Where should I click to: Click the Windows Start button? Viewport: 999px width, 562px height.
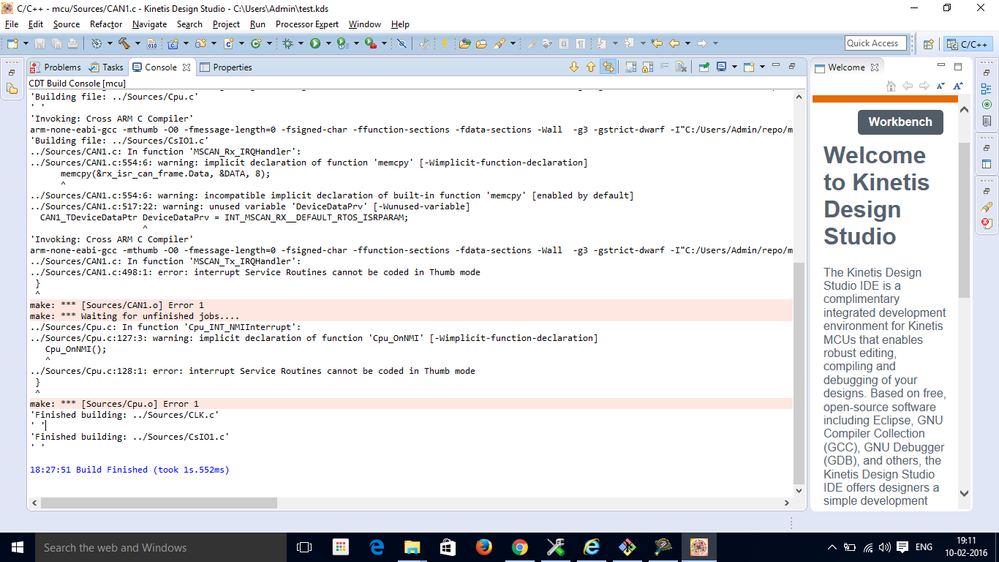(x=17, y=547)
